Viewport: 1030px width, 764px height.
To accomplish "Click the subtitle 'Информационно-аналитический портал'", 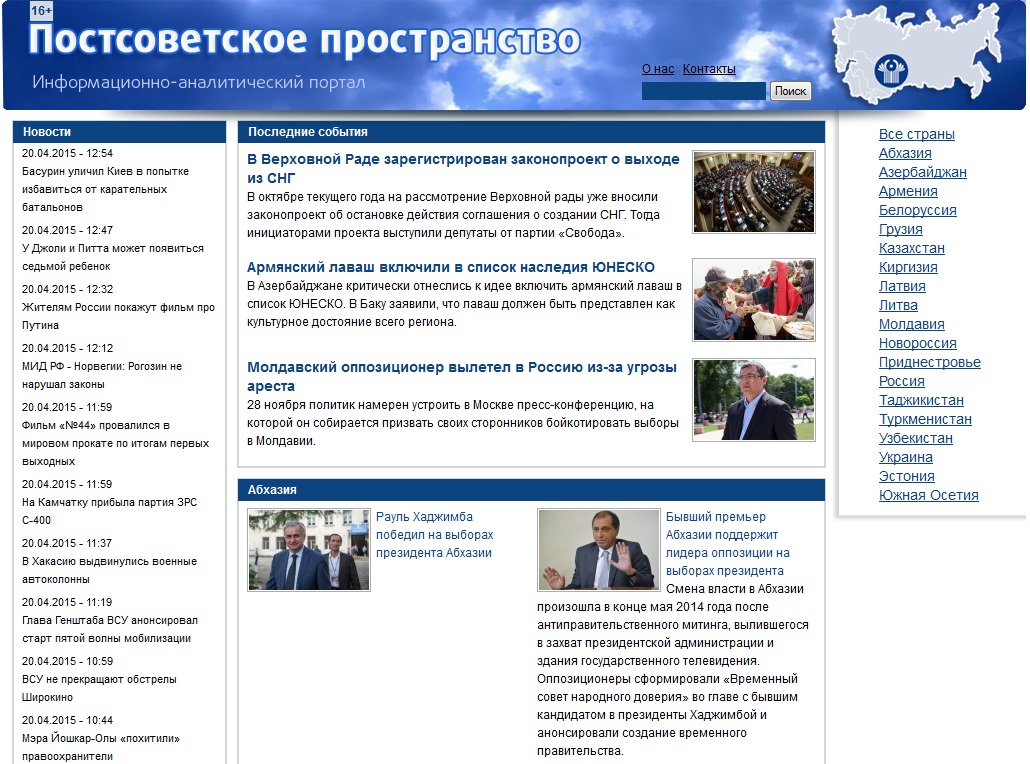I will pos(198,83).
